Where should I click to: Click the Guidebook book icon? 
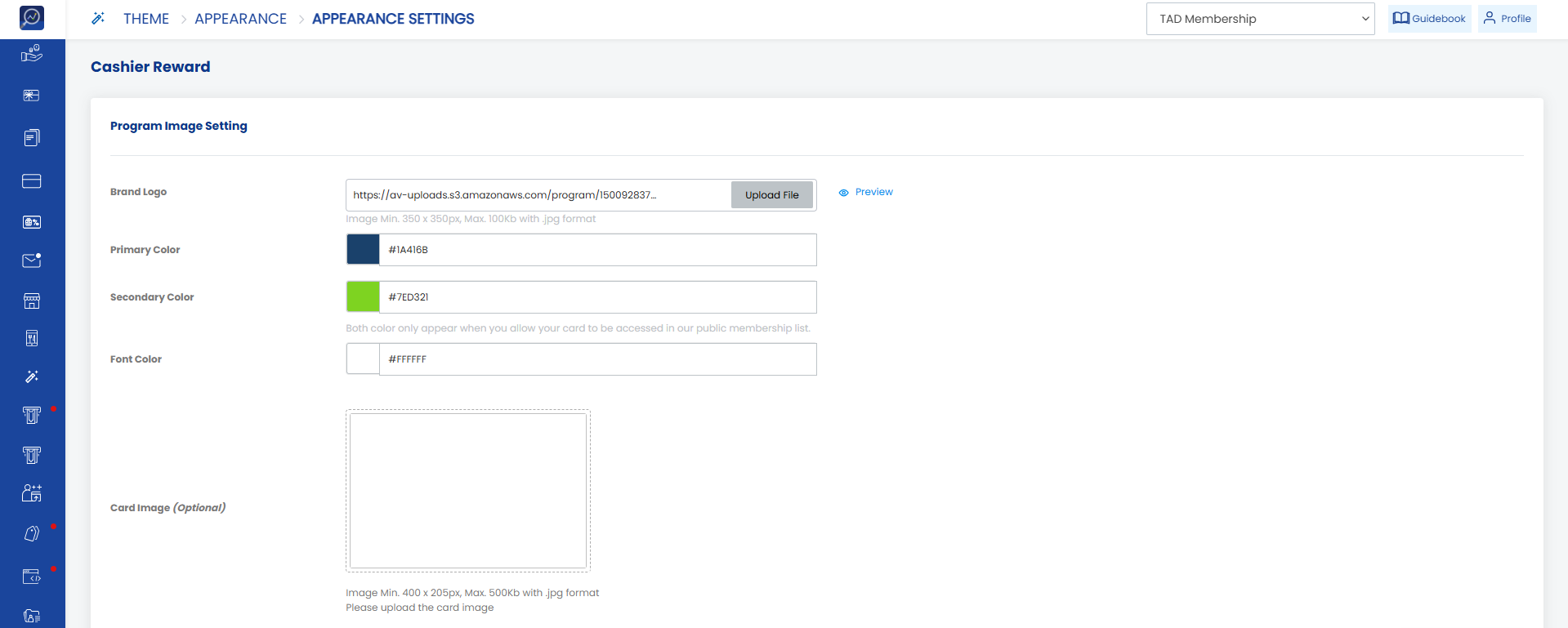click(1400, 18)
